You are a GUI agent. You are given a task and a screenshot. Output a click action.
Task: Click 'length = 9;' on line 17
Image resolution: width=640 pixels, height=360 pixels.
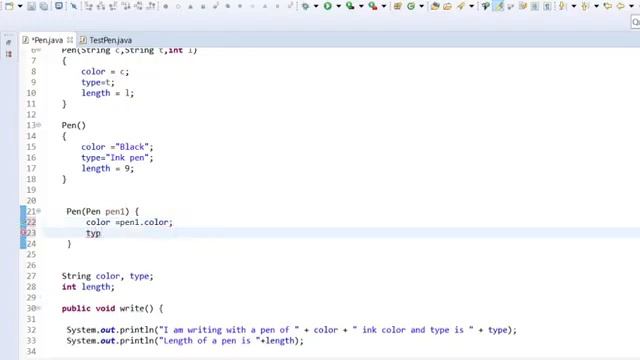108,169
